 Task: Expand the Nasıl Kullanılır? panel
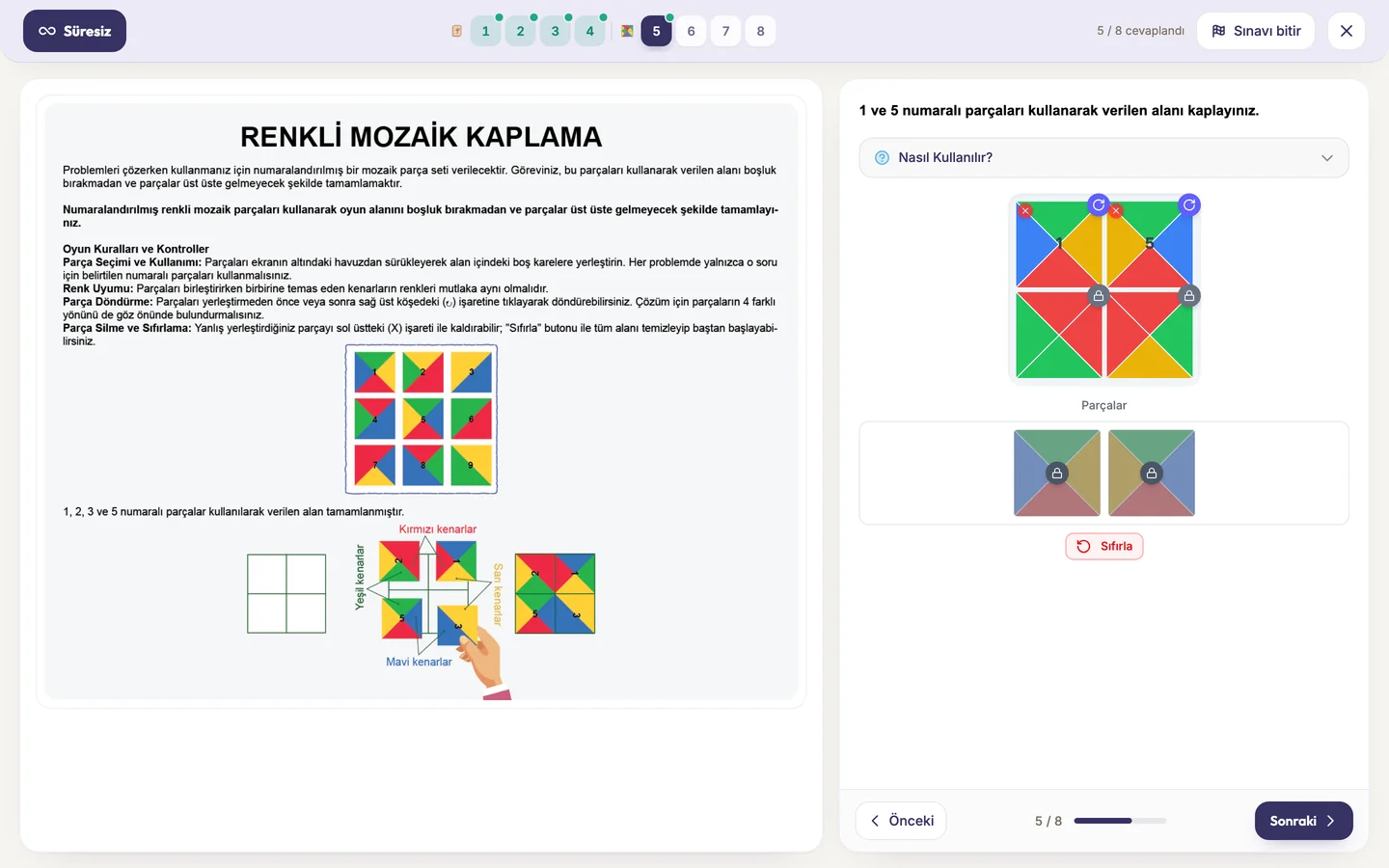[1103, 157]
